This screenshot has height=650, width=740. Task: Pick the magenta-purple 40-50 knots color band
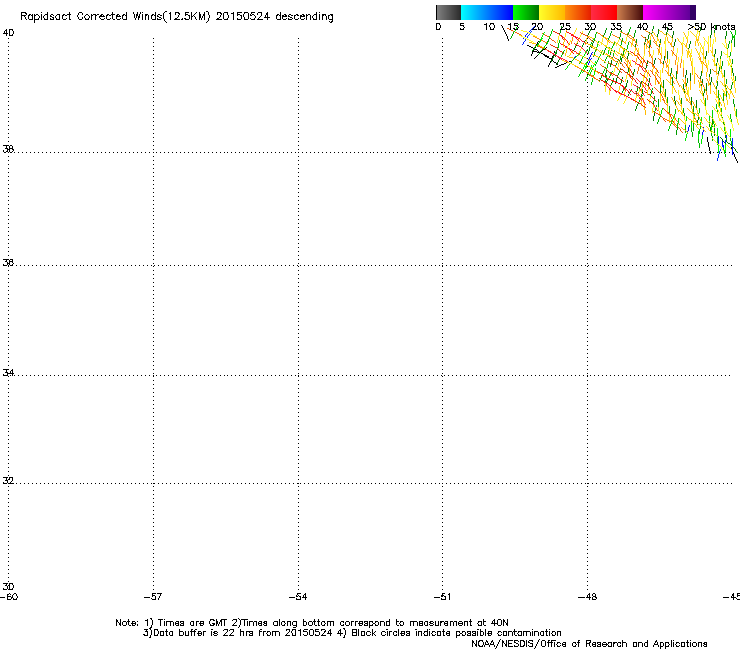[x=669, y=12]
